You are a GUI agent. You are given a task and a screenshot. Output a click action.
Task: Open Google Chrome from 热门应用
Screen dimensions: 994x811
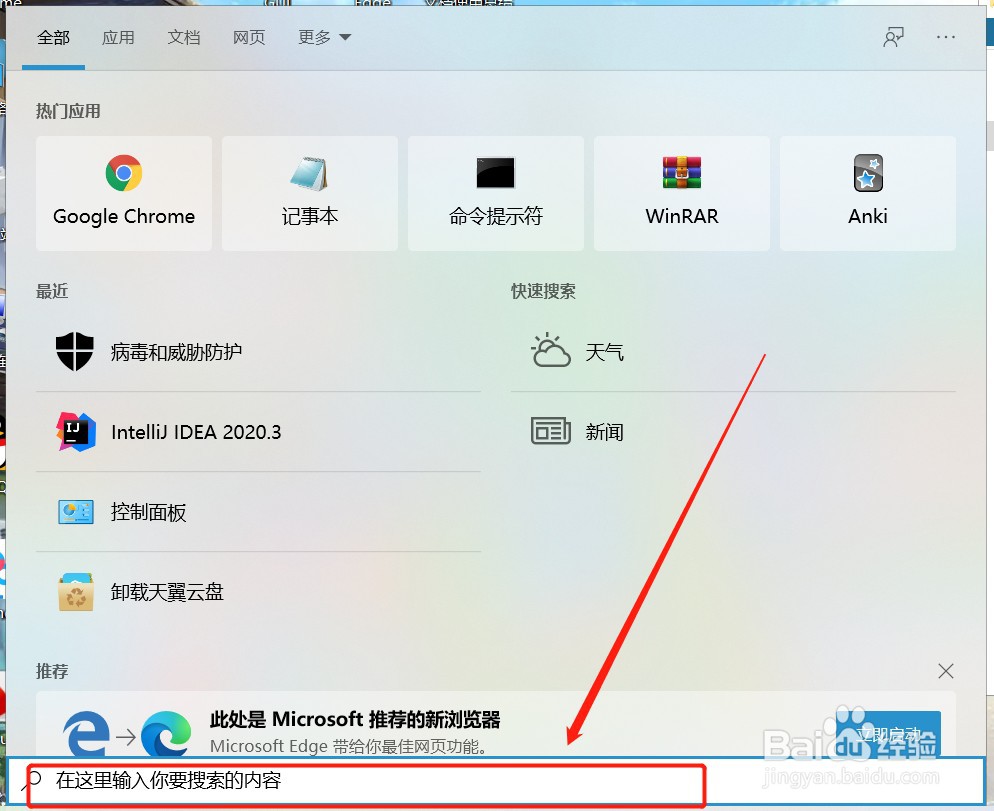pyautogui.click(x=123, y=193)
